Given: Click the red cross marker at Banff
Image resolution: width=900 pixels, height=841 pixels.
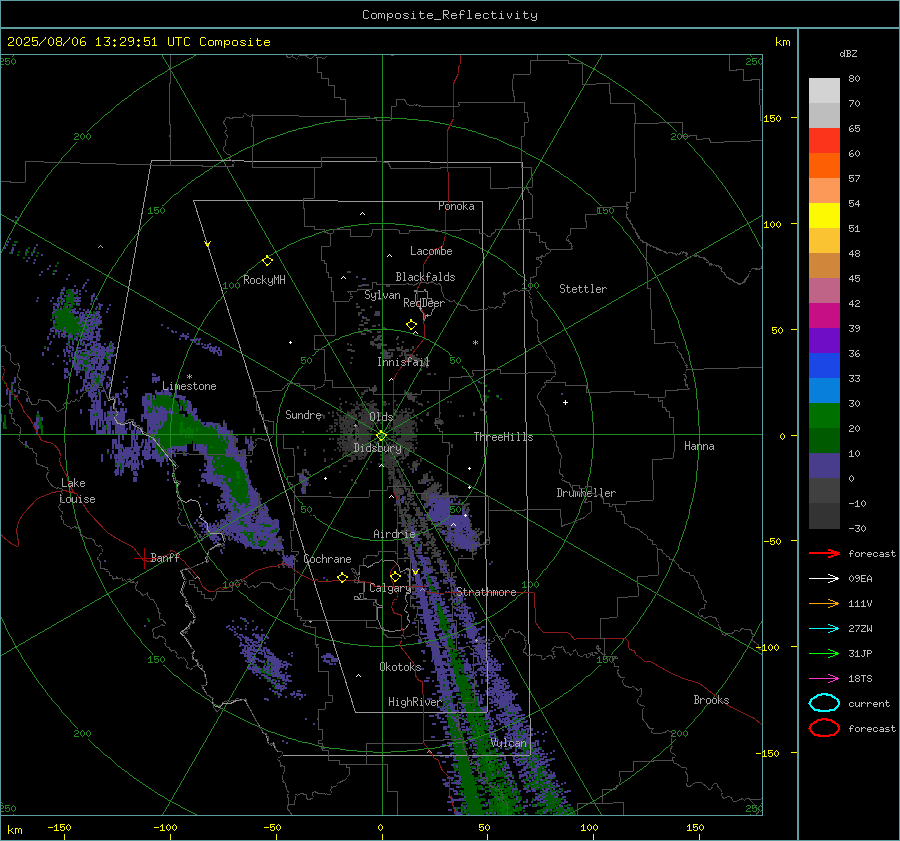Looking at the screenshot, I should point(143,558).
